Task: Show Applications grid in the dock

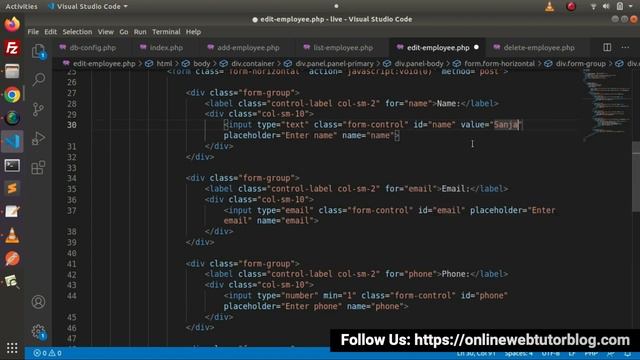Action: point(12,348)
